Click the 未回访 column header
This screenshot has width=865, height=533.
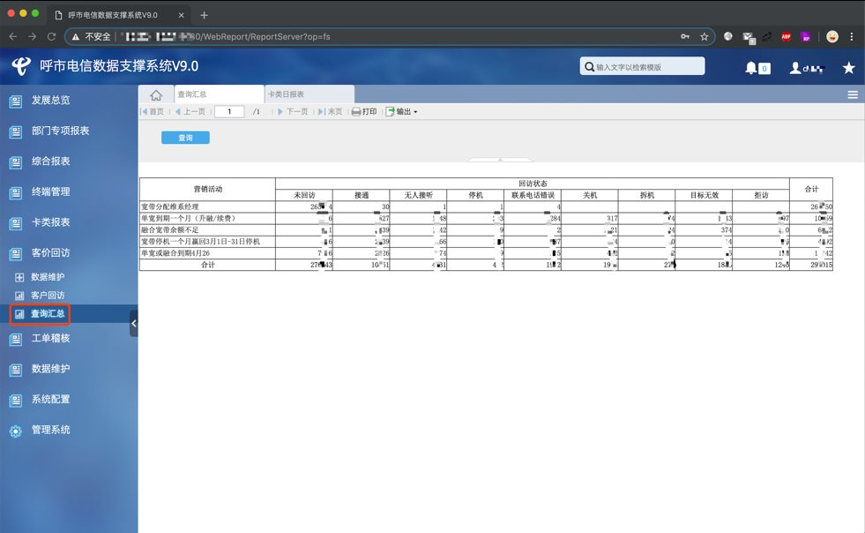(x=304, y=195)
